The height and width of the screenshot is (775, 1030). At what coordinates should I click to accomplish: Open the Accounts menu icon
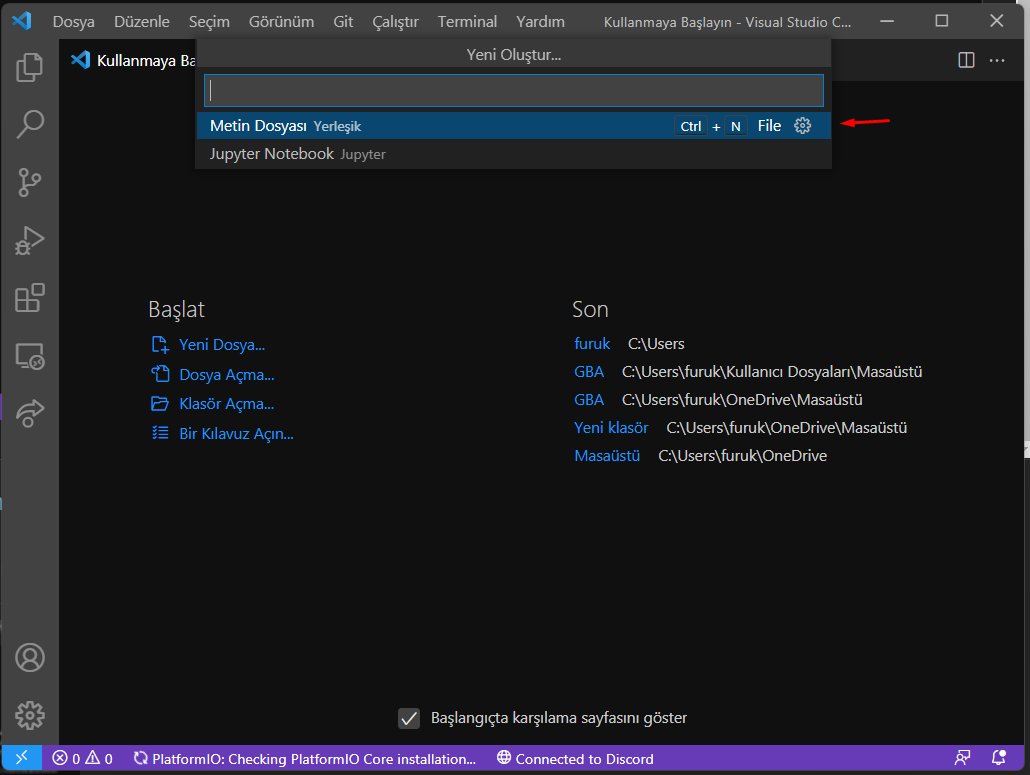30,657
